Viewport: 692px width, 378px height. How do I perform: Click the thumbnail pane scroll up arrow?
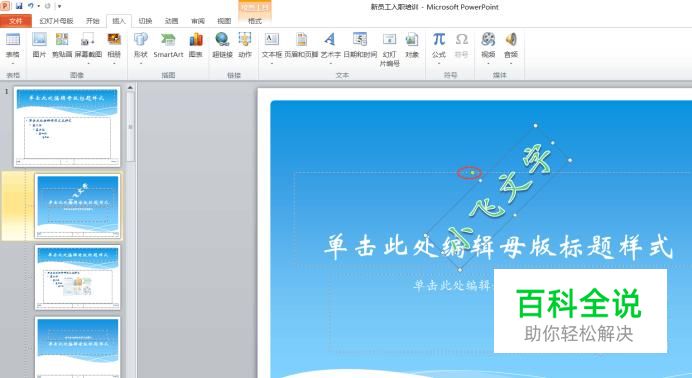(x=130, y=88)
